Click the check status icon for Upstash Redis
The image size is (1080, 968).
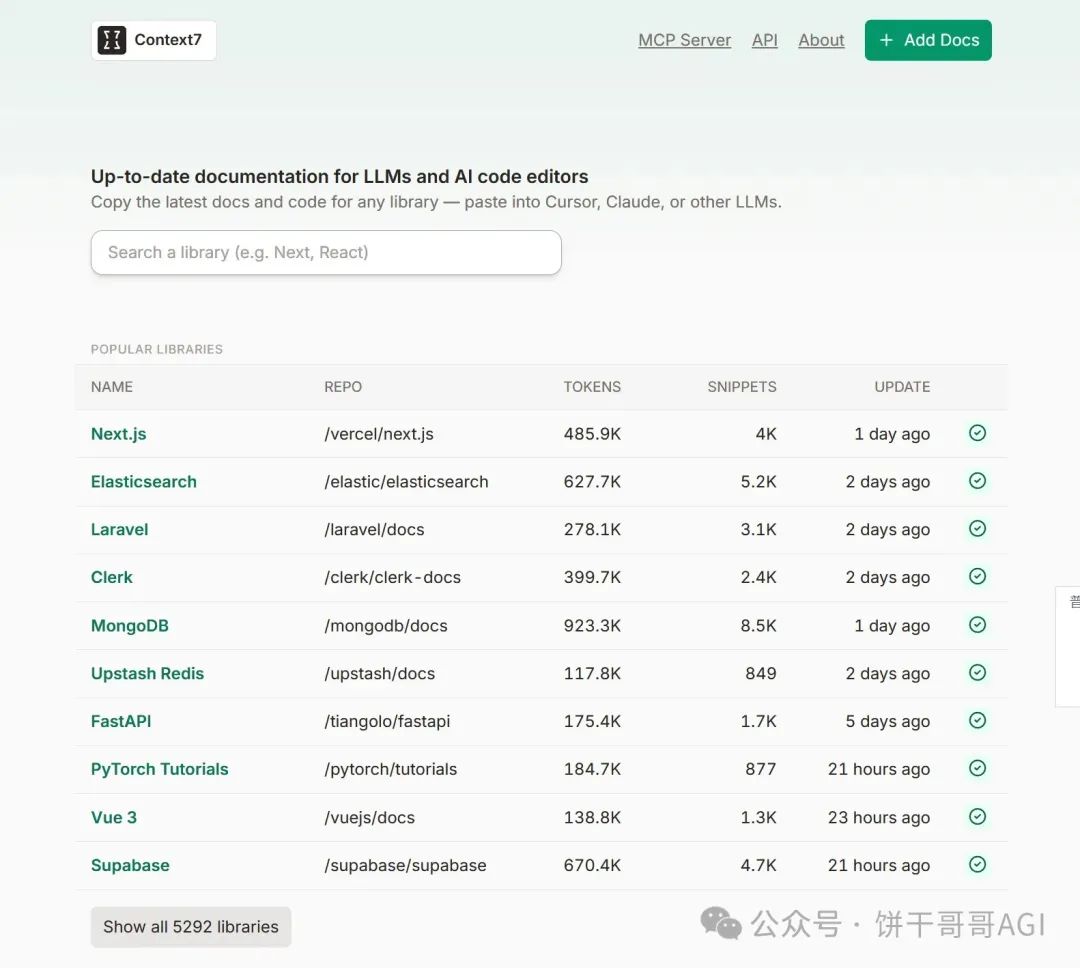coord(977,672)
